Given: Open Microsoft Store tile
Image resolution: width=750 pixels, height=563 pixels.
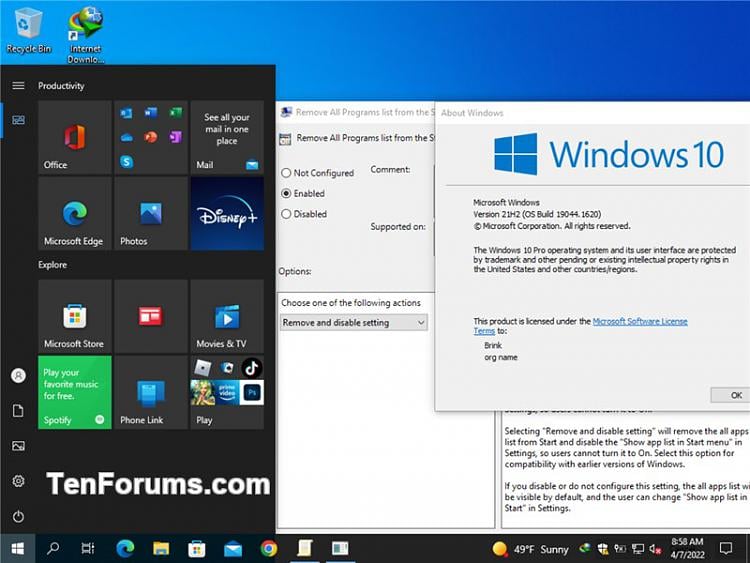Looking at the screenshot, I should click(x=75, y=316).
